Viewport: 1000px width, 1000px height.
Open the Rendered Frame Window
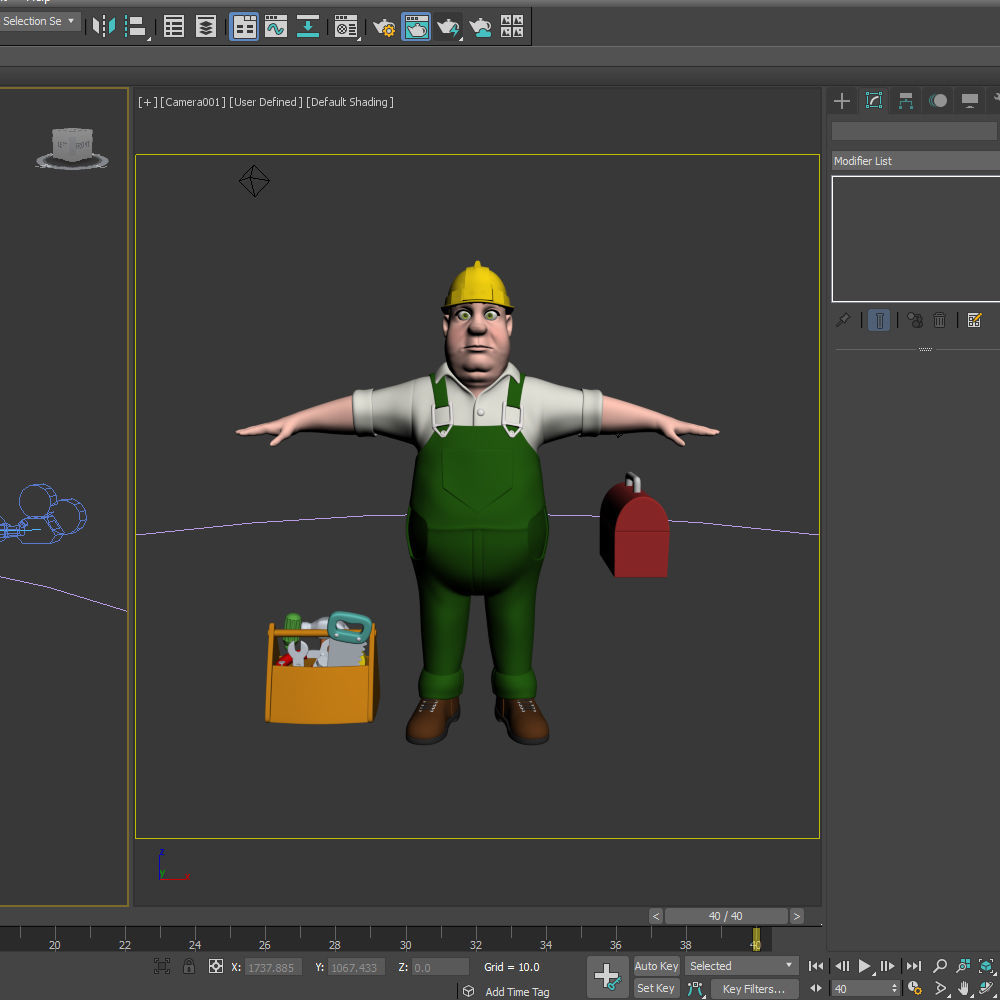click(416, 27)
